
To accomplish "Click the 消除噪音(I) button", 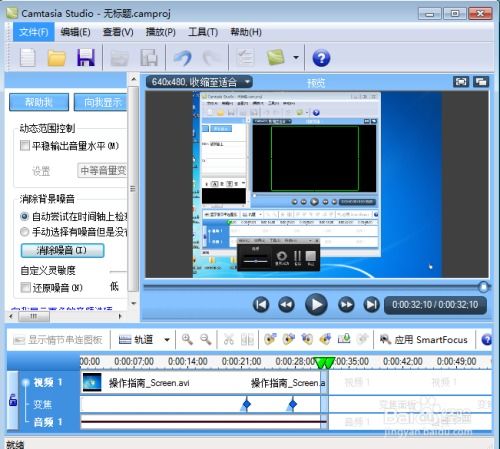I will 62,250.
